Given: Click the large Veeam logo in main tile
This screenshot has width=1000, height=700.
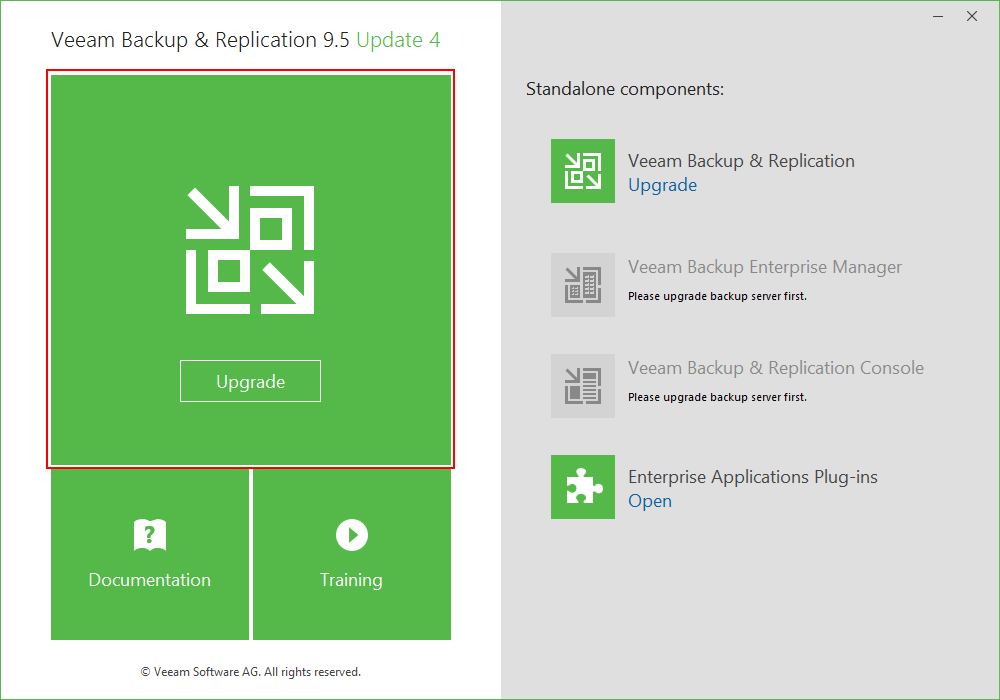Looking at the screenshot, I should click(x=250, y=250).
